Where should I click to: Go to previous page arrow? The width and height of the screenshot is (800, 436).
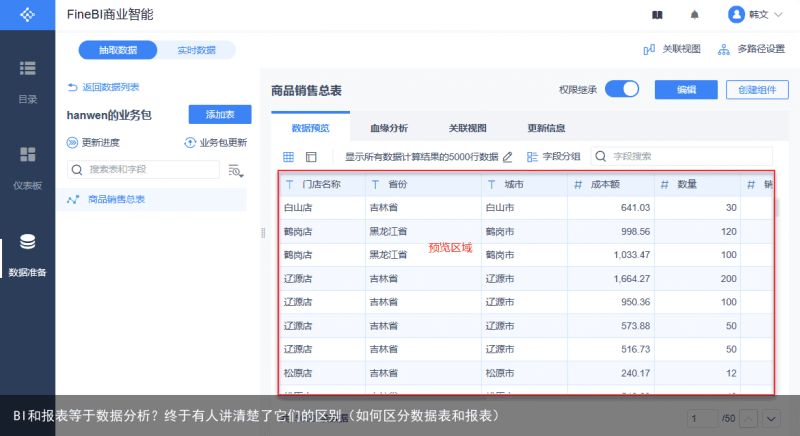(x=748, y=419)
